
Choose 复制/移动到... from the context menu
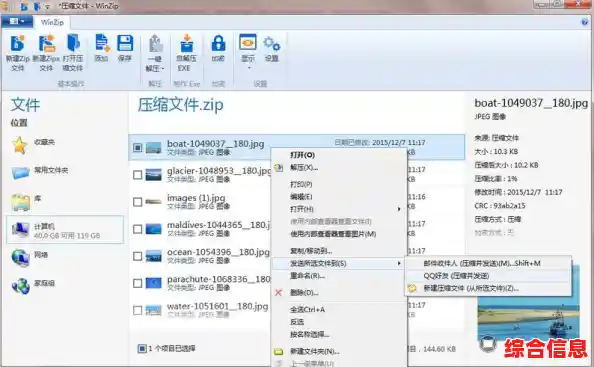[311, 251]
